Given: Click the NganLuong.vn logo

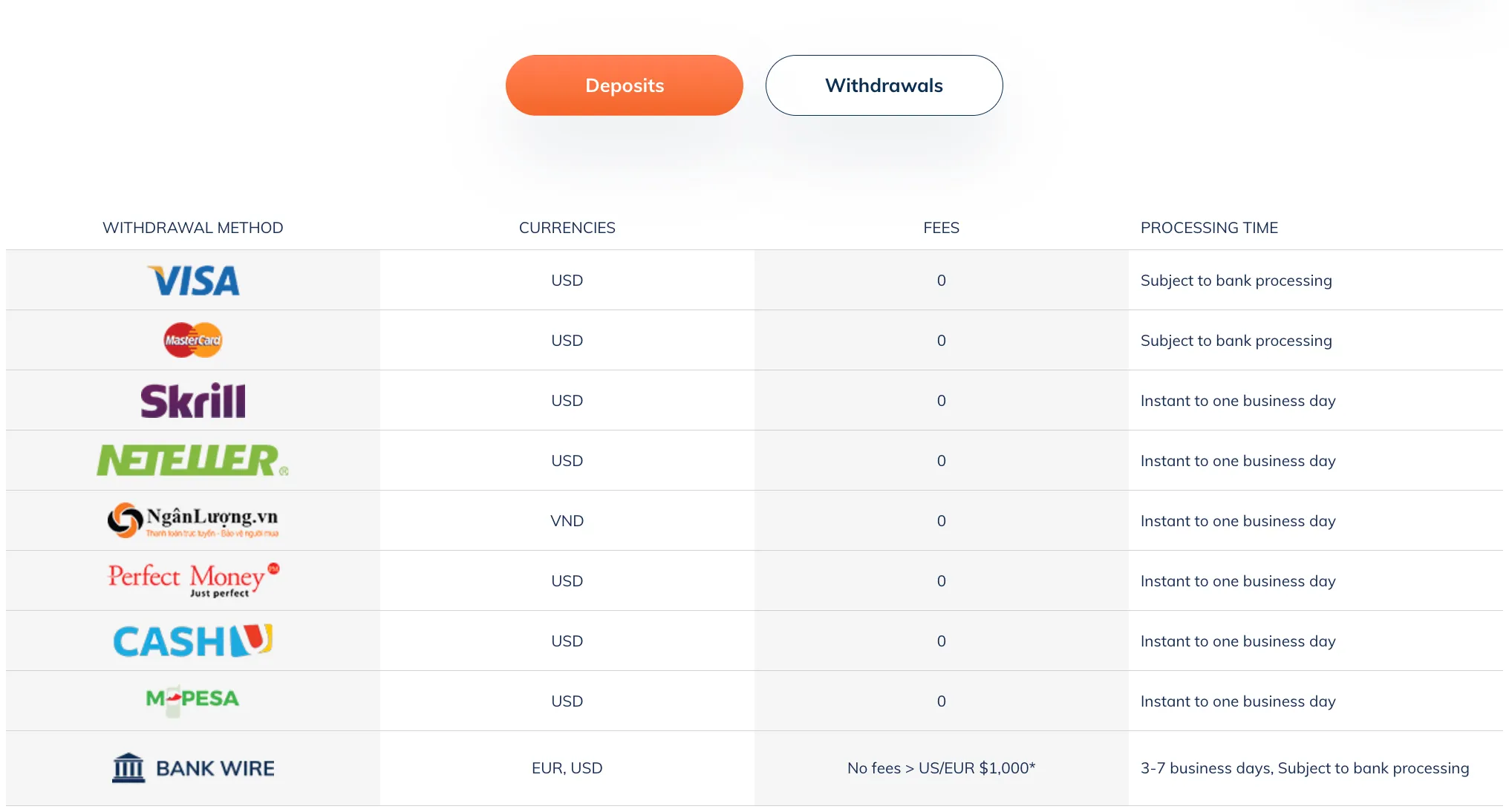Looking at the screenshot, I should click(193, 520).
